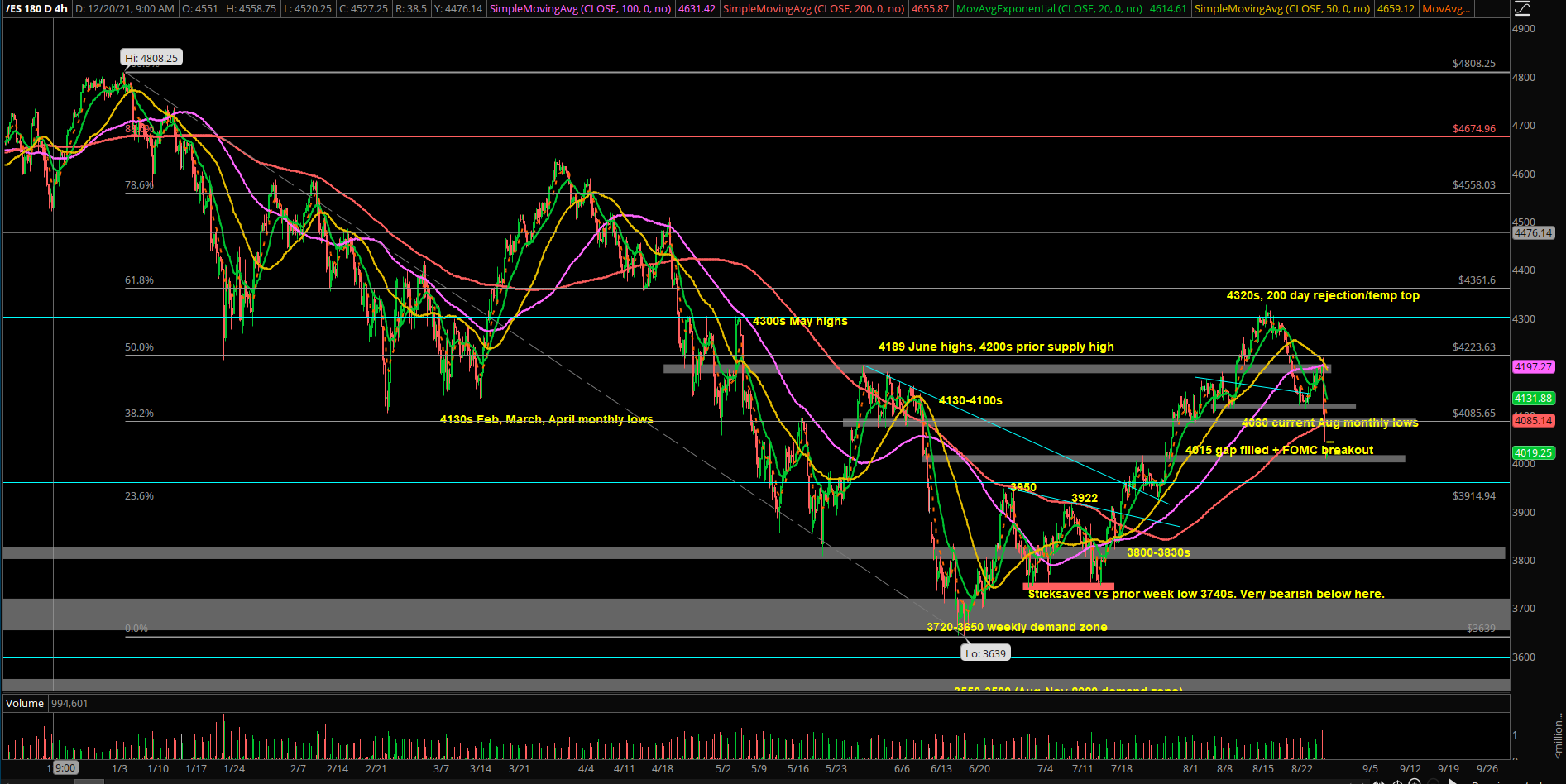Click the 0.0% Fibonacci level label
1566x784 pixels.
tap(136, 629)
